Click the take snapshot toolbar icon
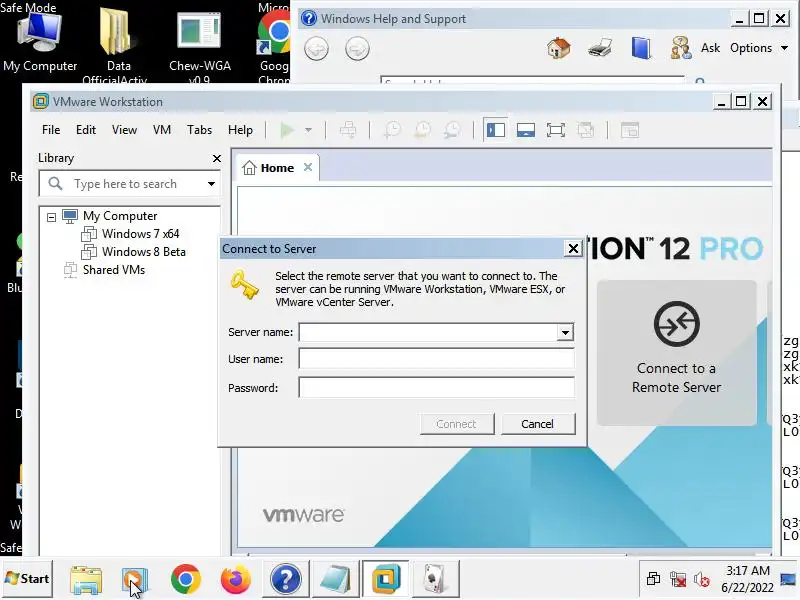The height and width of the screenshot is (600, 800). click(392, 130)
